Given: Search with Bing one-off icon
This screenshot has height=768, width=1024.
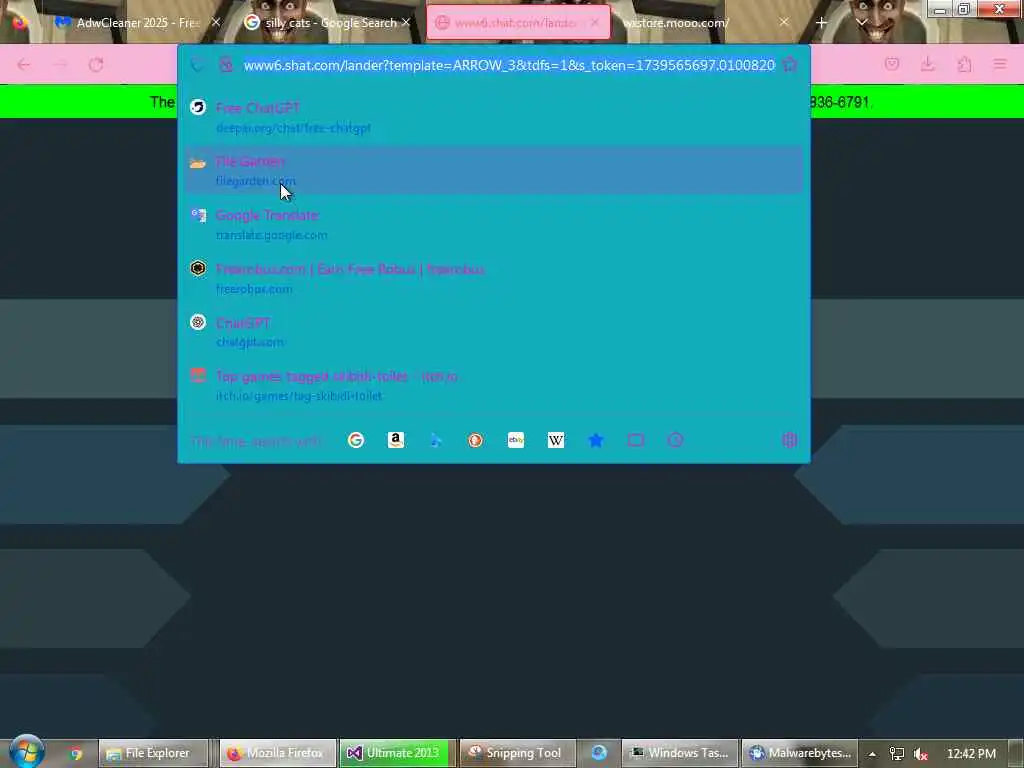Looking at the screenshot, I should tap(436, 440).
